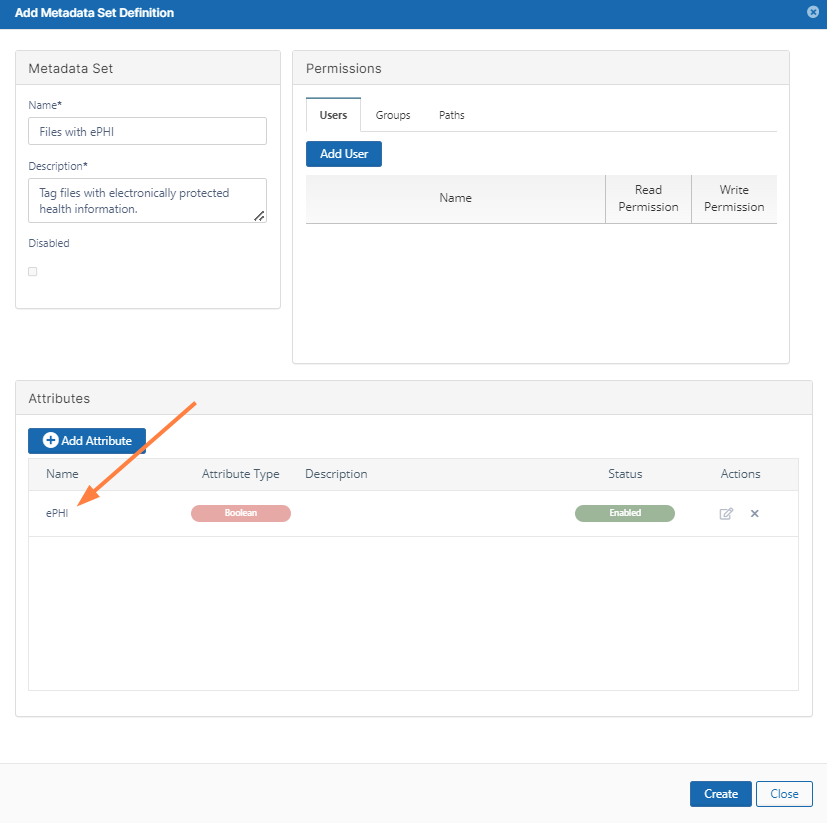Delete the ePHI attribute with the X icon
The width and height of the screenshot is (827, 823).
[755, 514]
